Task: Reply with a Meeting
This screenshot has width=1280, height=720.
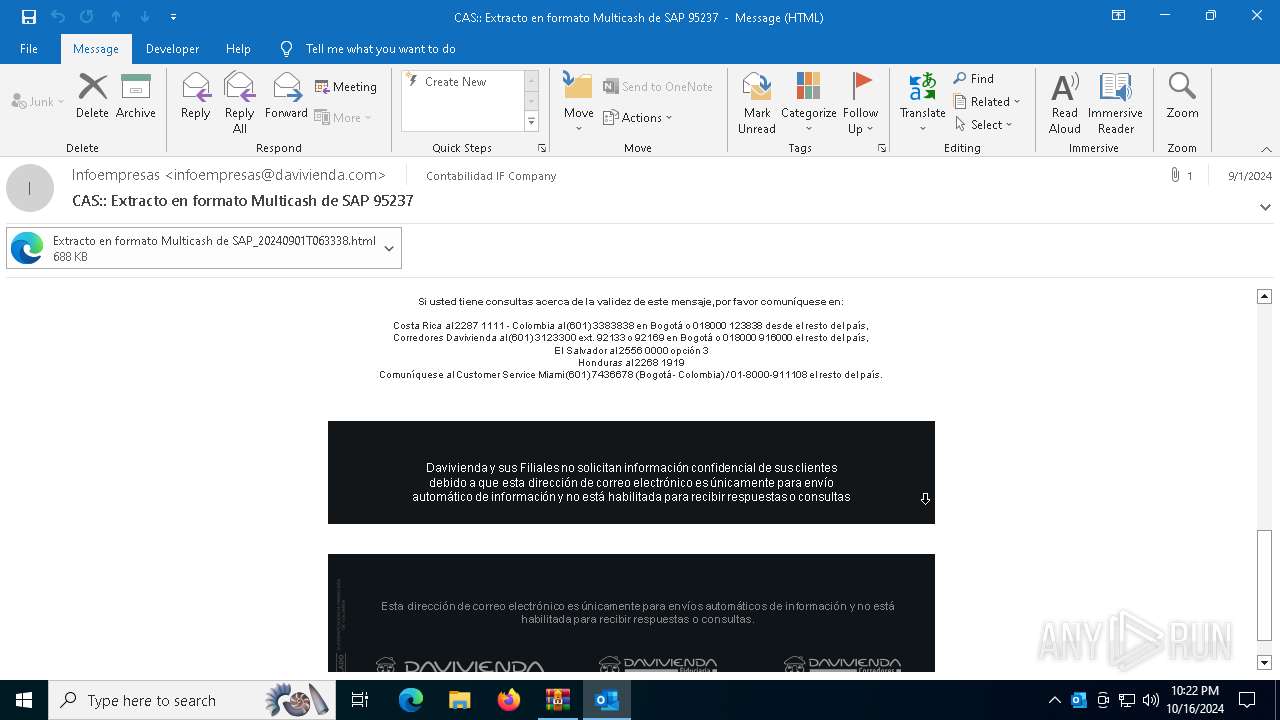Action: (x=346, y=87)
